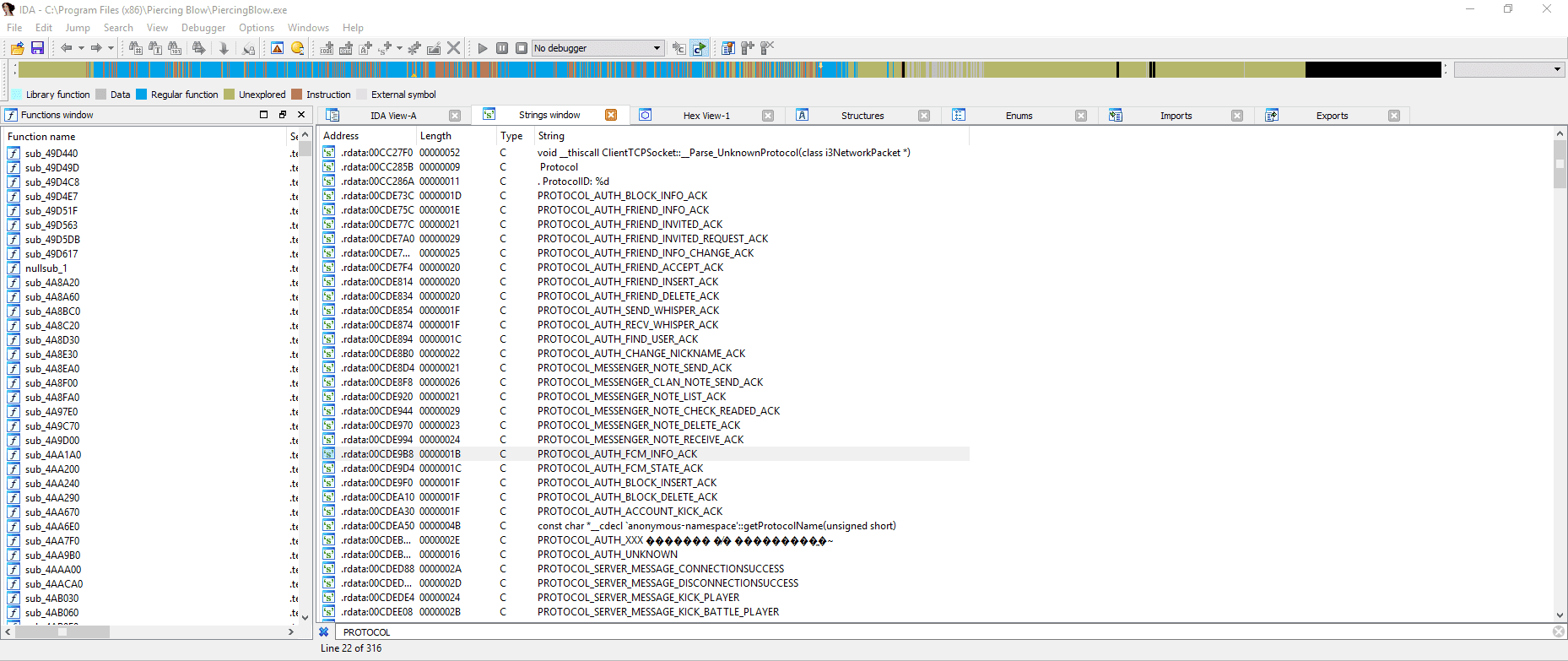Save the database with floppy icon
Screen dimensions: 1568x661
(37, 48)
